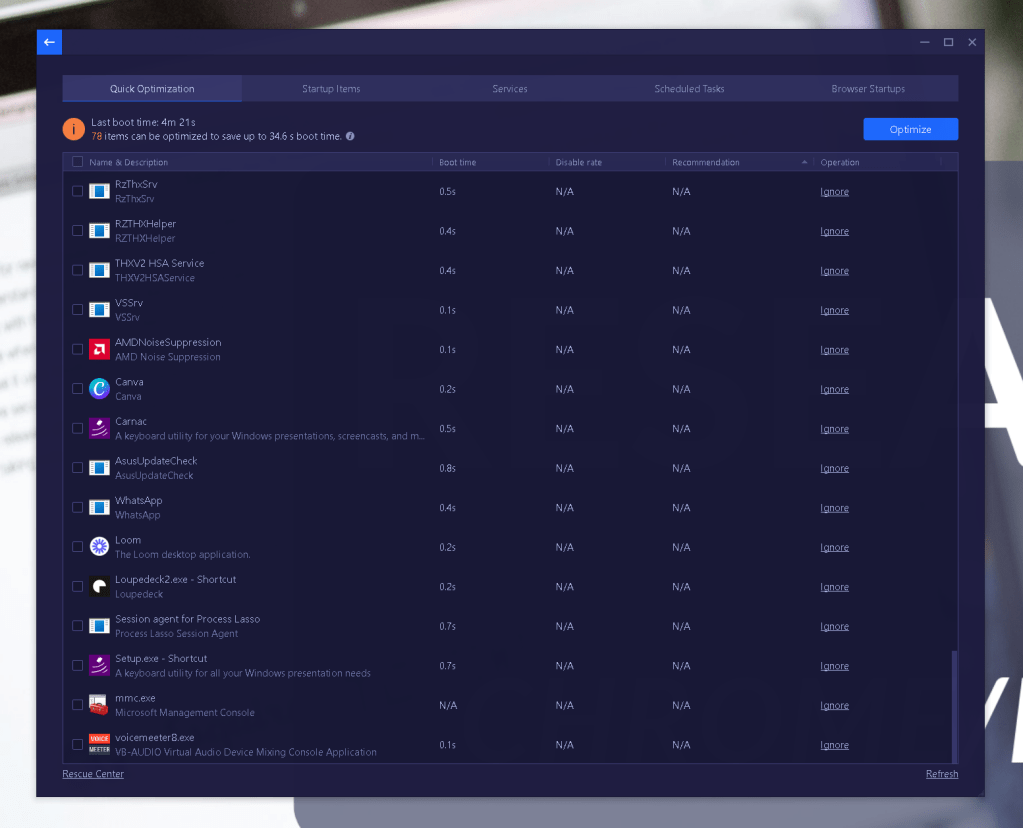Click the Loupedeck2.exe shortcut icon
Image resolution: width=1023 pixels, height=828 pixels.
[x=99, y=587]
